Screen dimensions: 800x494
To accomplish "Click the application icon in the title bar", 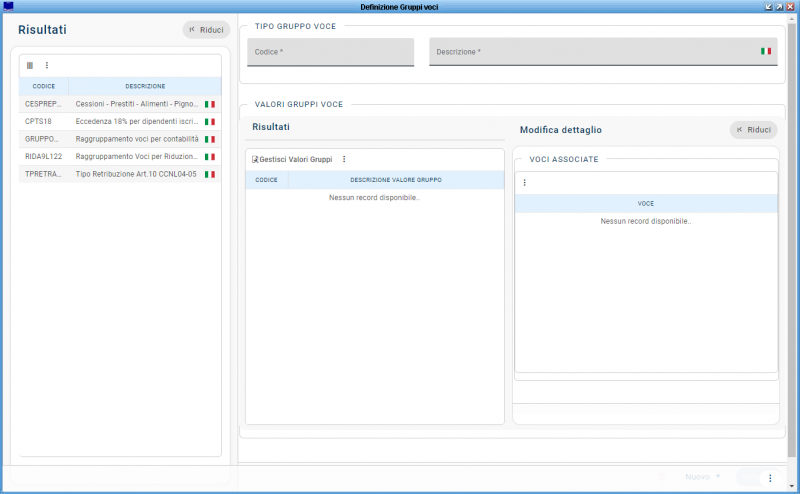I will click(x=9, y=7).
